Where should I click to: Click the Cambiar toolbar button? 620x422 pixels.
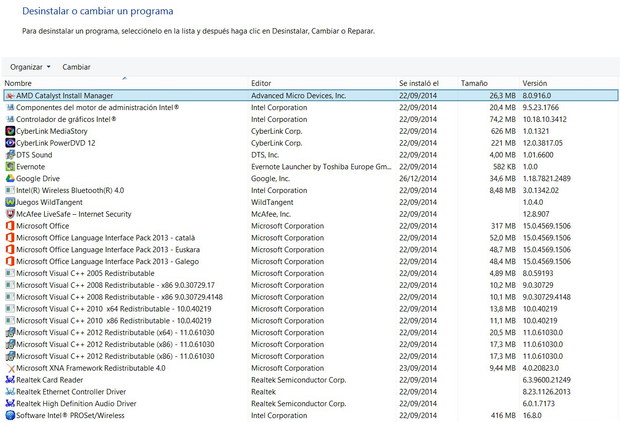tap(76, 67)
